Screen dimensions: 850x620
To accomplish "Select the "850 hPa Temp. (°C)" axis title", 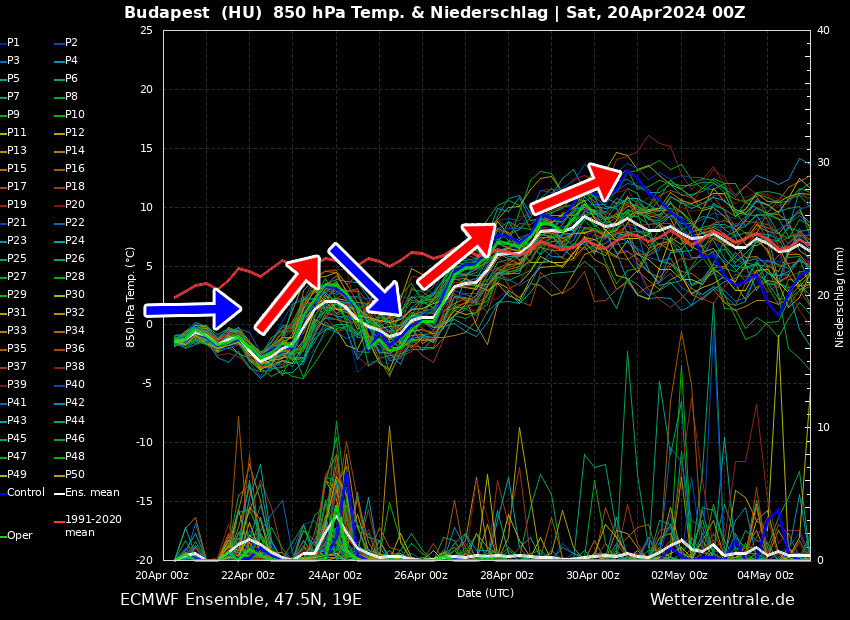I will tap(131, 297).
